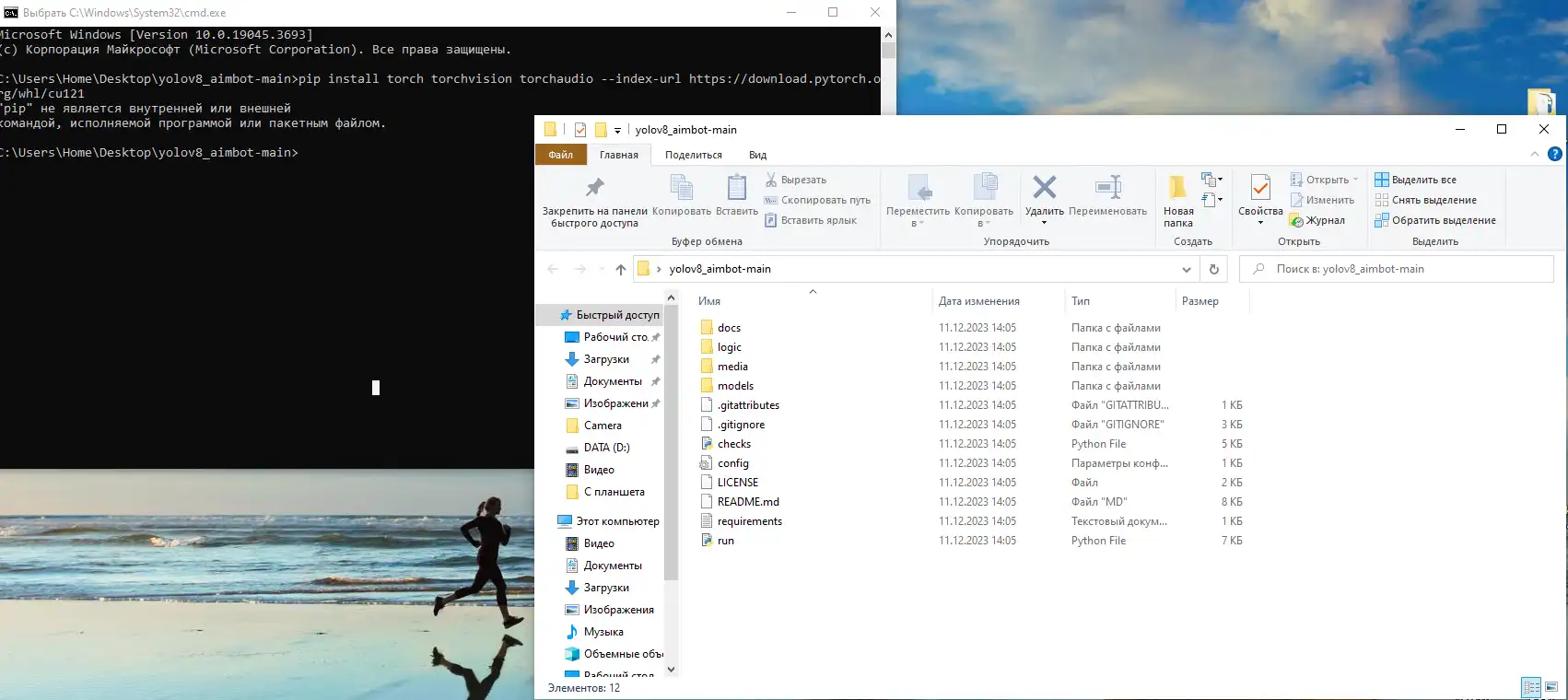Create a new folder with ribbon icon

click(1177, 188)
